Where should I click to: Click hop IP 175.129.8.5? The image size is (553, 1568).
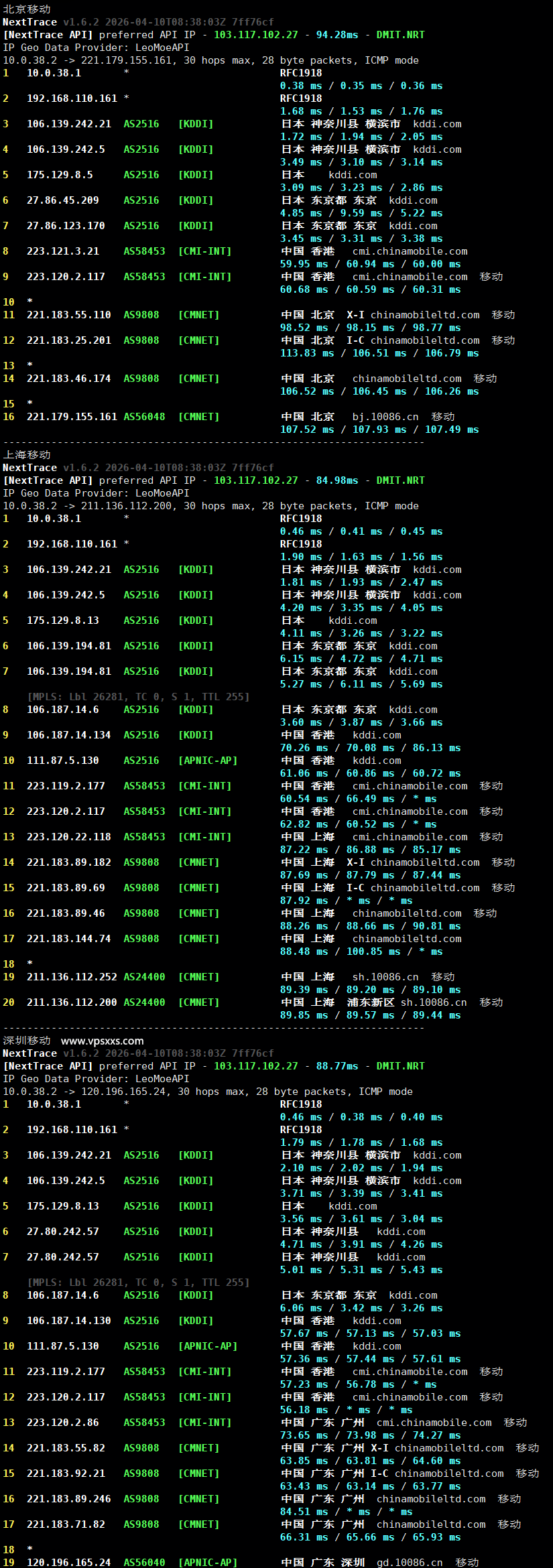coord(60,175)
